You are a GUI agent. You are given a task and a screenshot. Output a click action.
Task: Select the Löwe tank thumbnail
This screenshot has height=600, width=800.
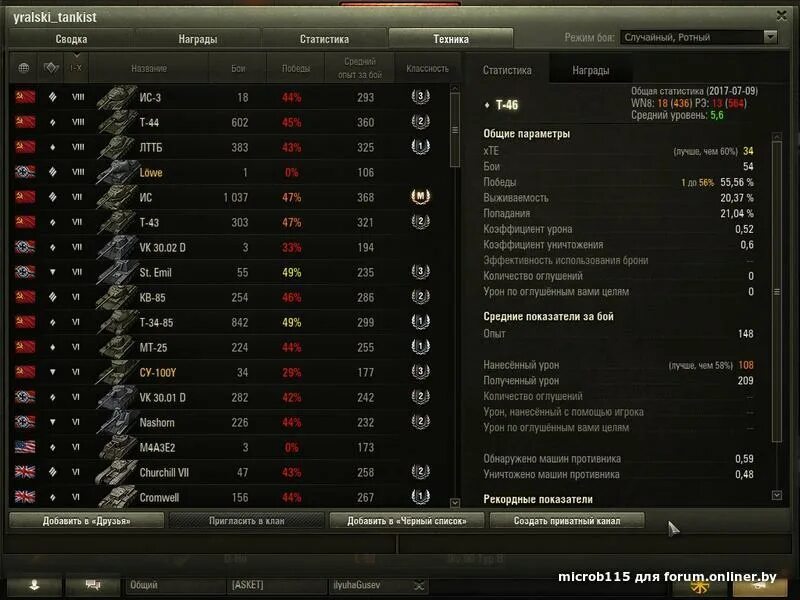point(116,172)
